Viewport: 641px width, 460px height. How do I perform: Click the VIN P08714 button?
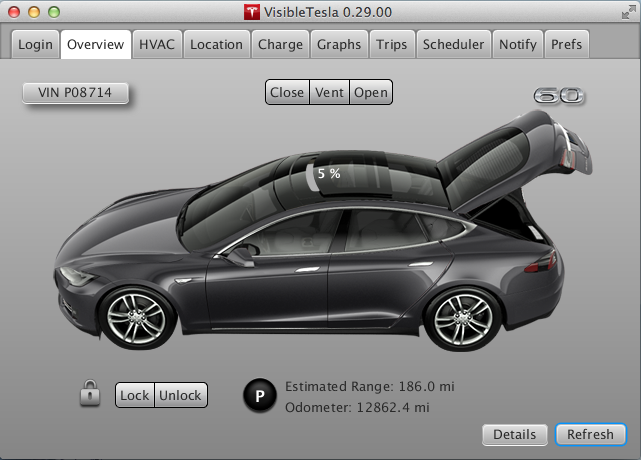(x=75, y=92)
